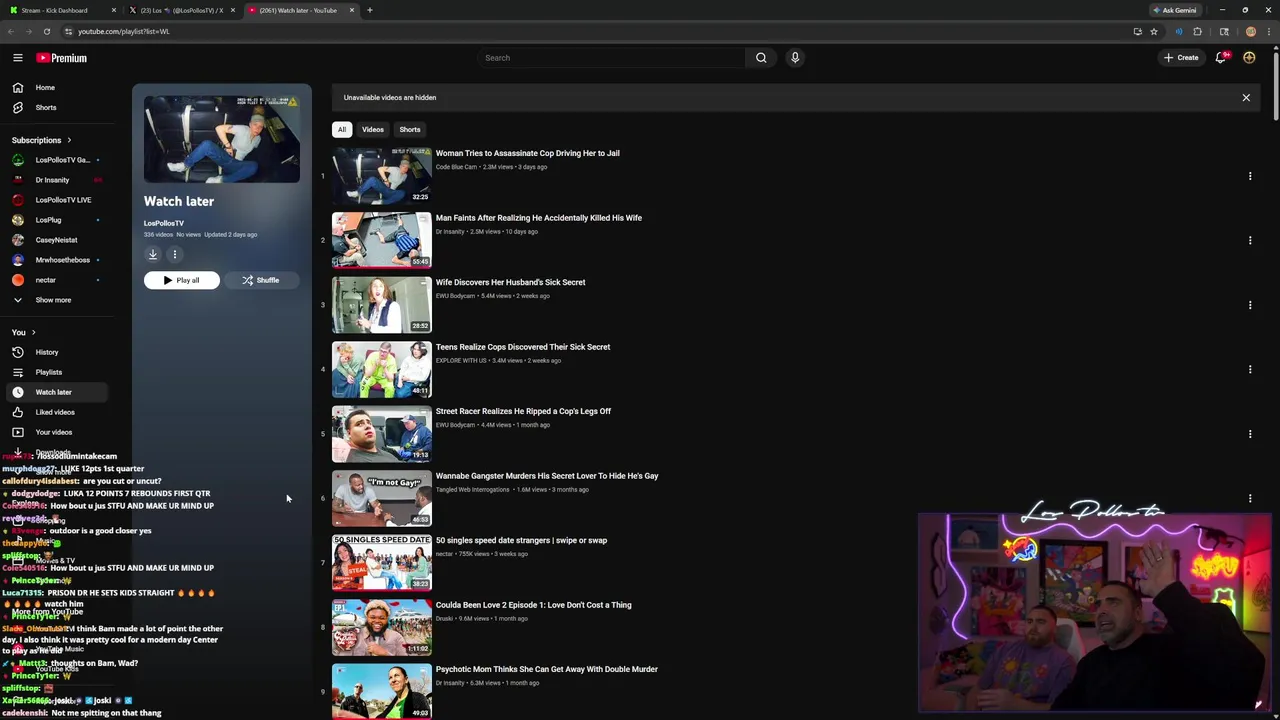Open more options for Woman Tries to Assassinate Cop

point(1249,176)
